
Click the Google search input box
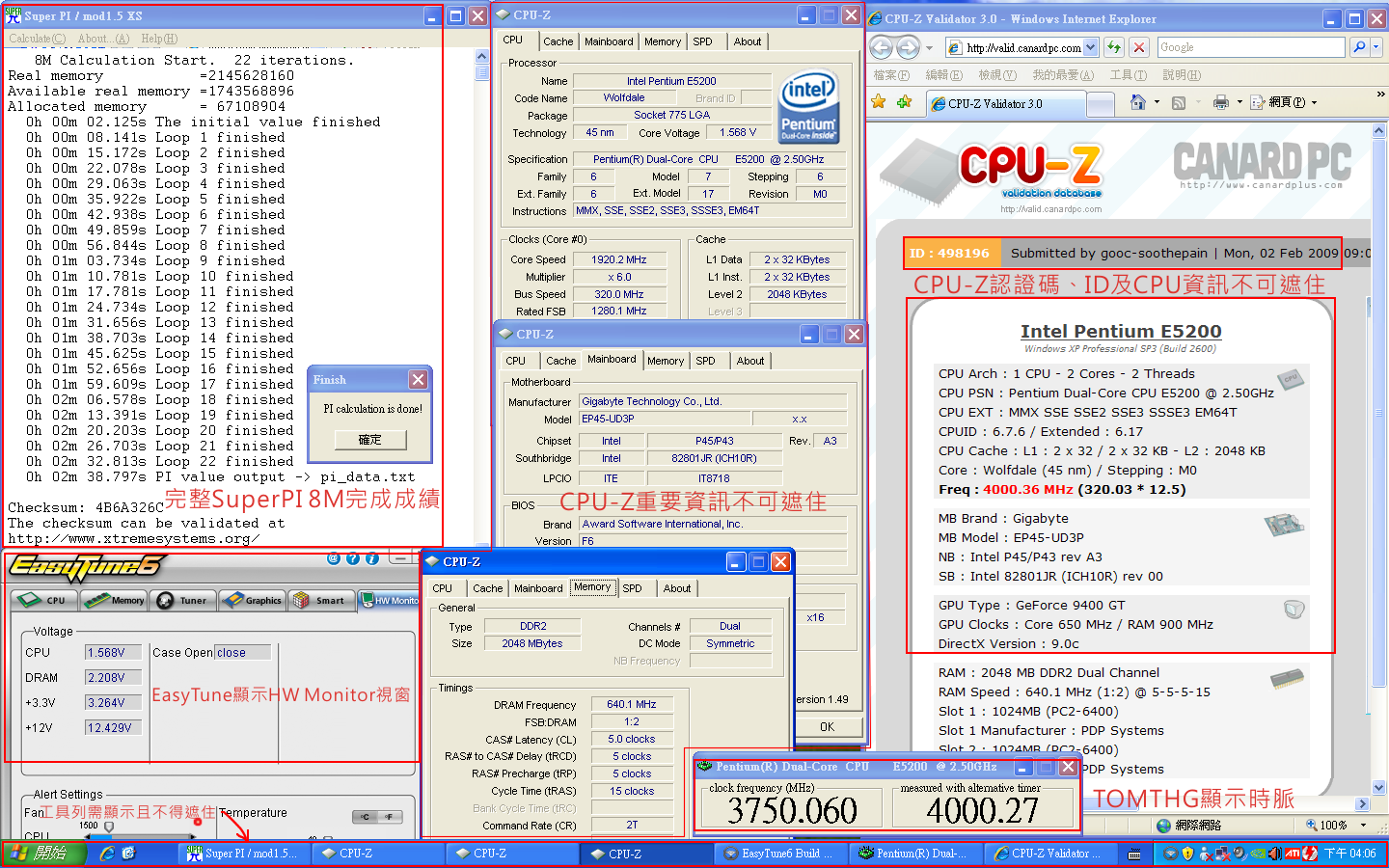[1250, 46]
